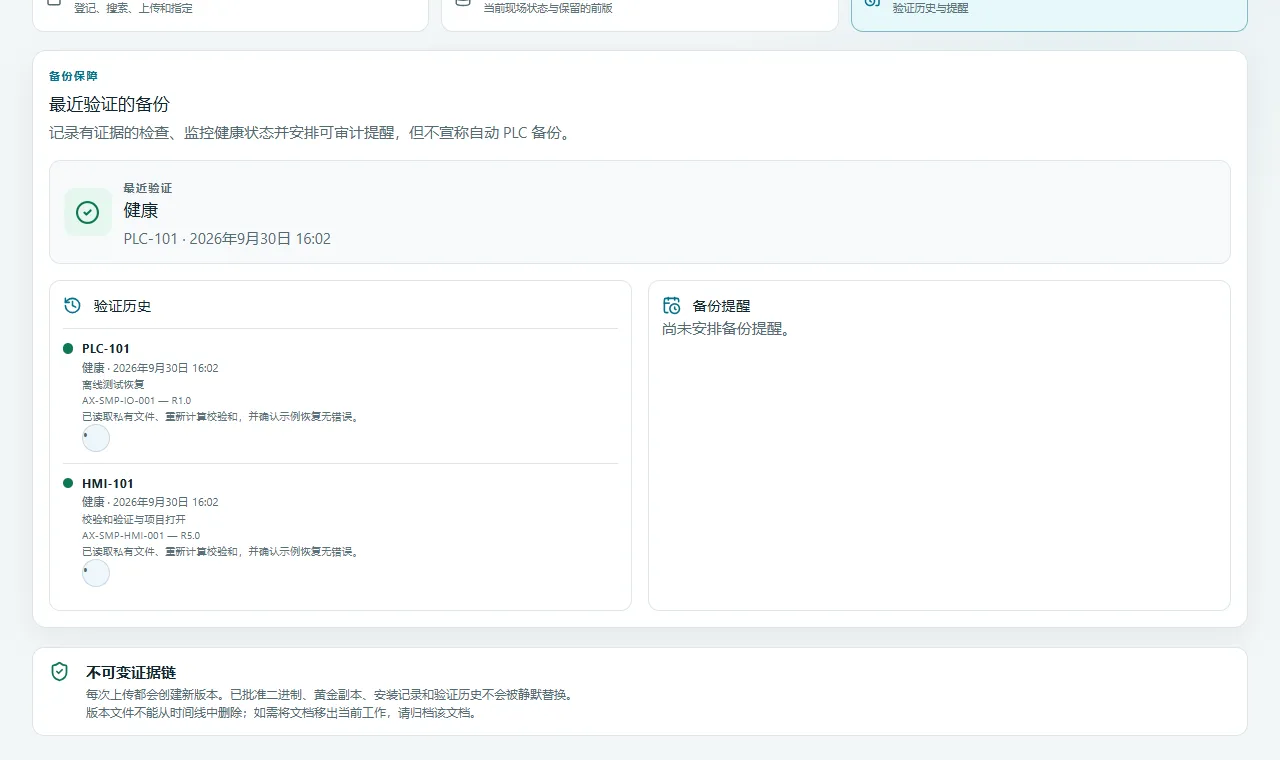Screen dimensions: 1280x760
Task: Click the PLC-101 · 2026年9月30日 16:02 line in the summary card
Action: (227, 239)
